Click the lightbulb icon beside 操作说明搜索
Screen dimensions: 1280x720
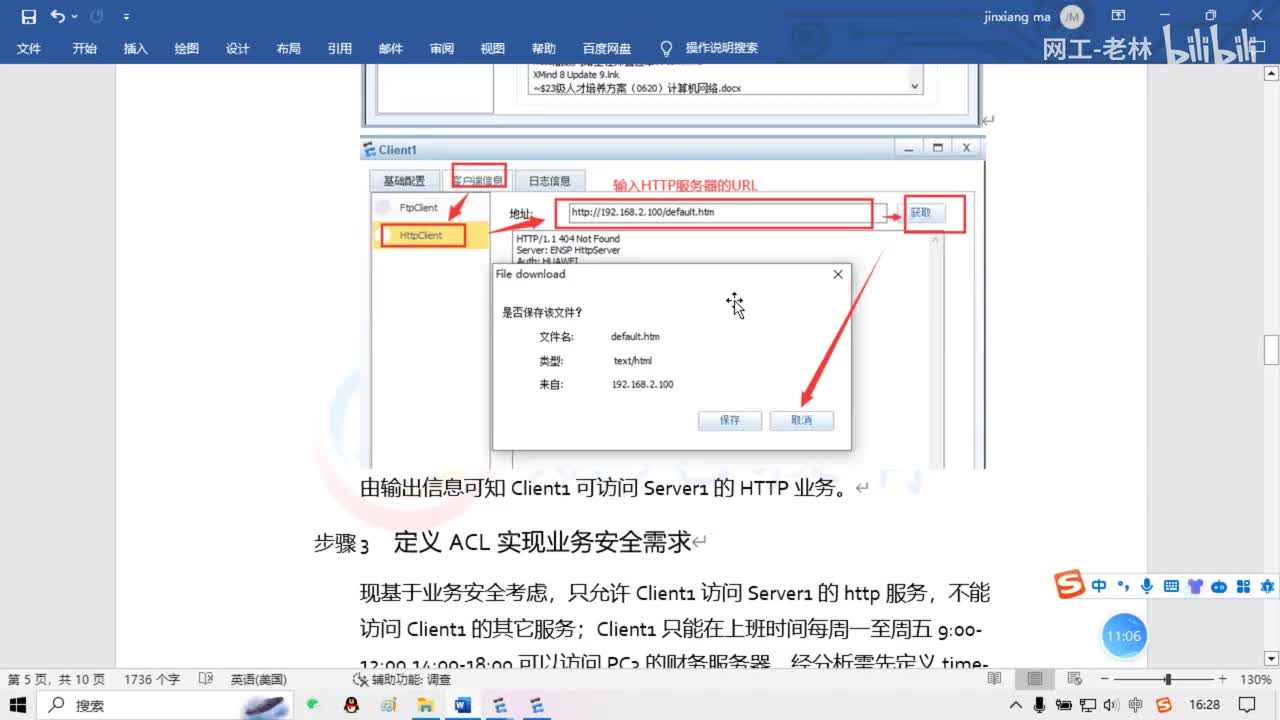pos(666,48)
